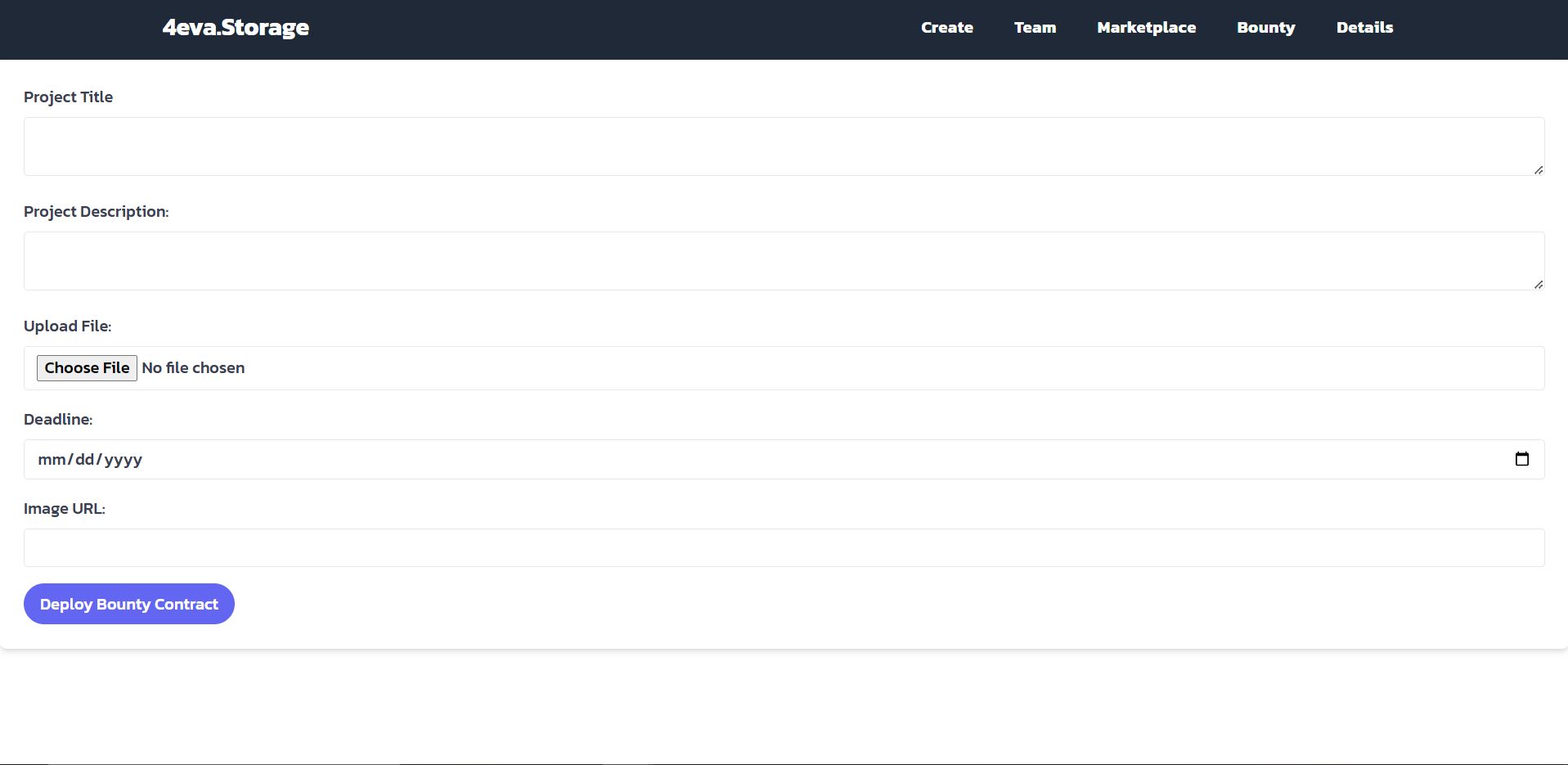The image size is (1568, 765).
Task: Focus the Image URL input
Action: pyautogui.click(x=784, y=547)
